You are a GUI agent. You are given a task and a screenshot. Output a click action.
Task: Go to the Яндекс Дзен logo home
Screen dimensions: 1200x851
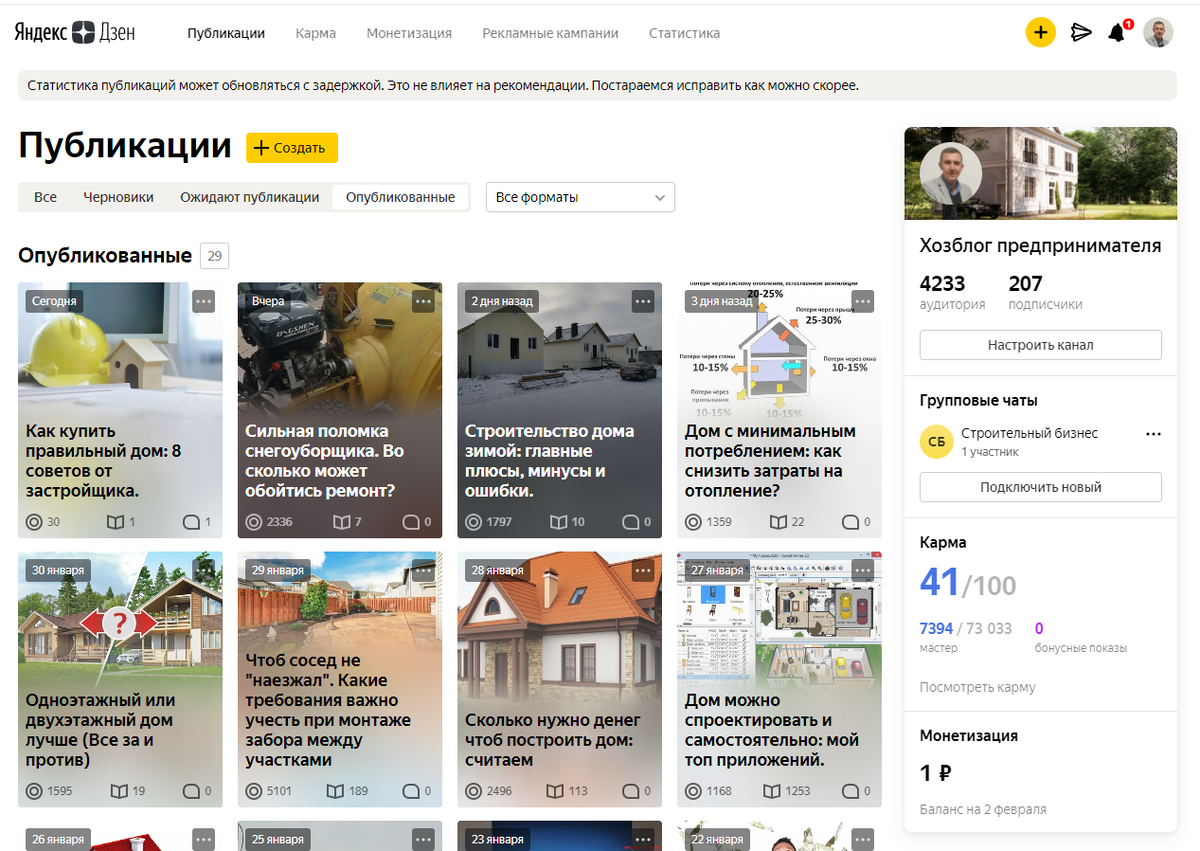pyautogui.click(x=75, y=32)
